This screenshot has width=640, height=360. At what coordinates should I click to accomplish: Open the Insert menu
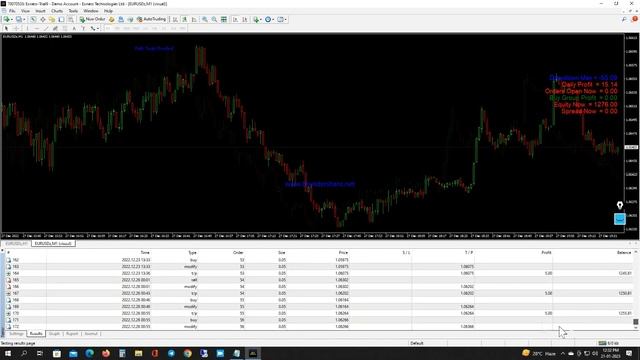(40, 11)
